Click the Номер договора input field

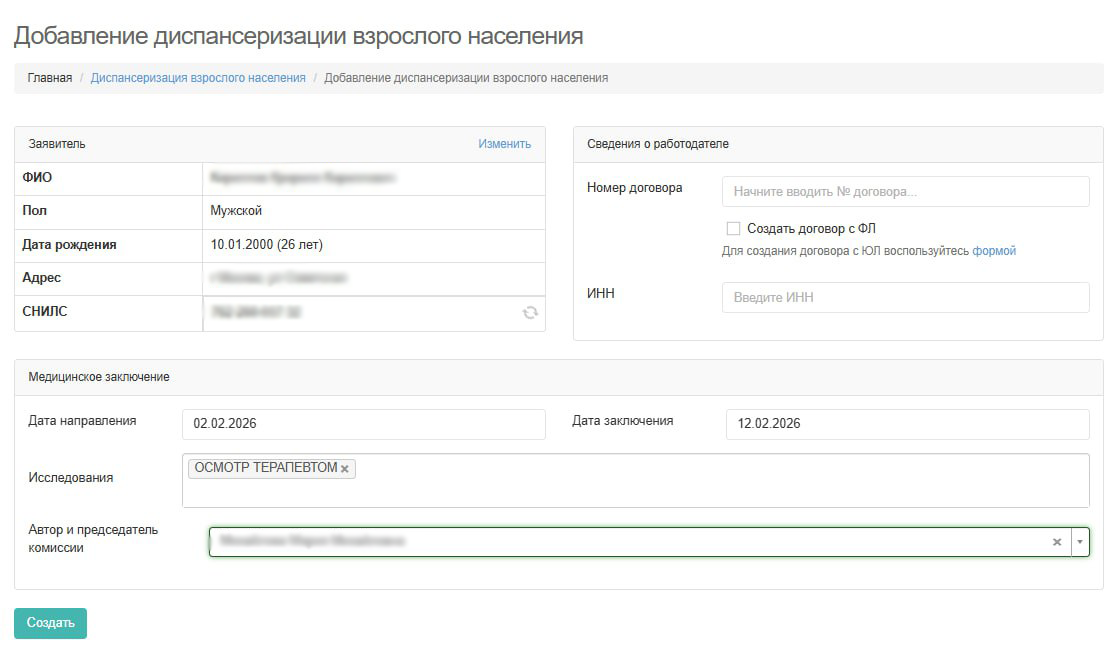tap(905, 191)
